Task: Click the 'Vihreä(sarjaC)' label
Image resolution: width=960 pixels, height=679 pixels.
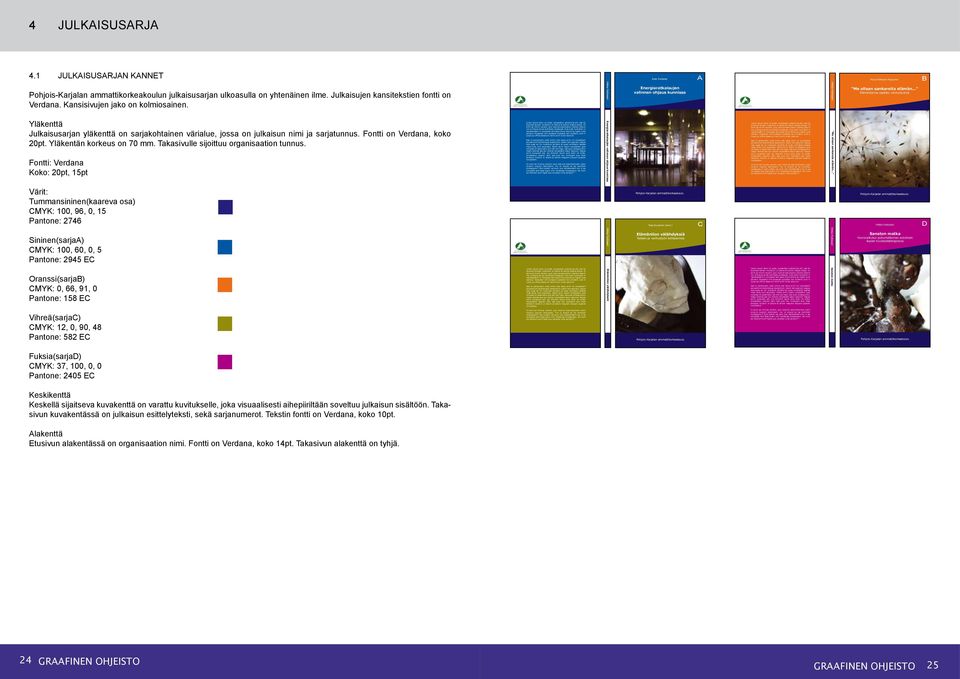Action: click(x=54, y=318)
